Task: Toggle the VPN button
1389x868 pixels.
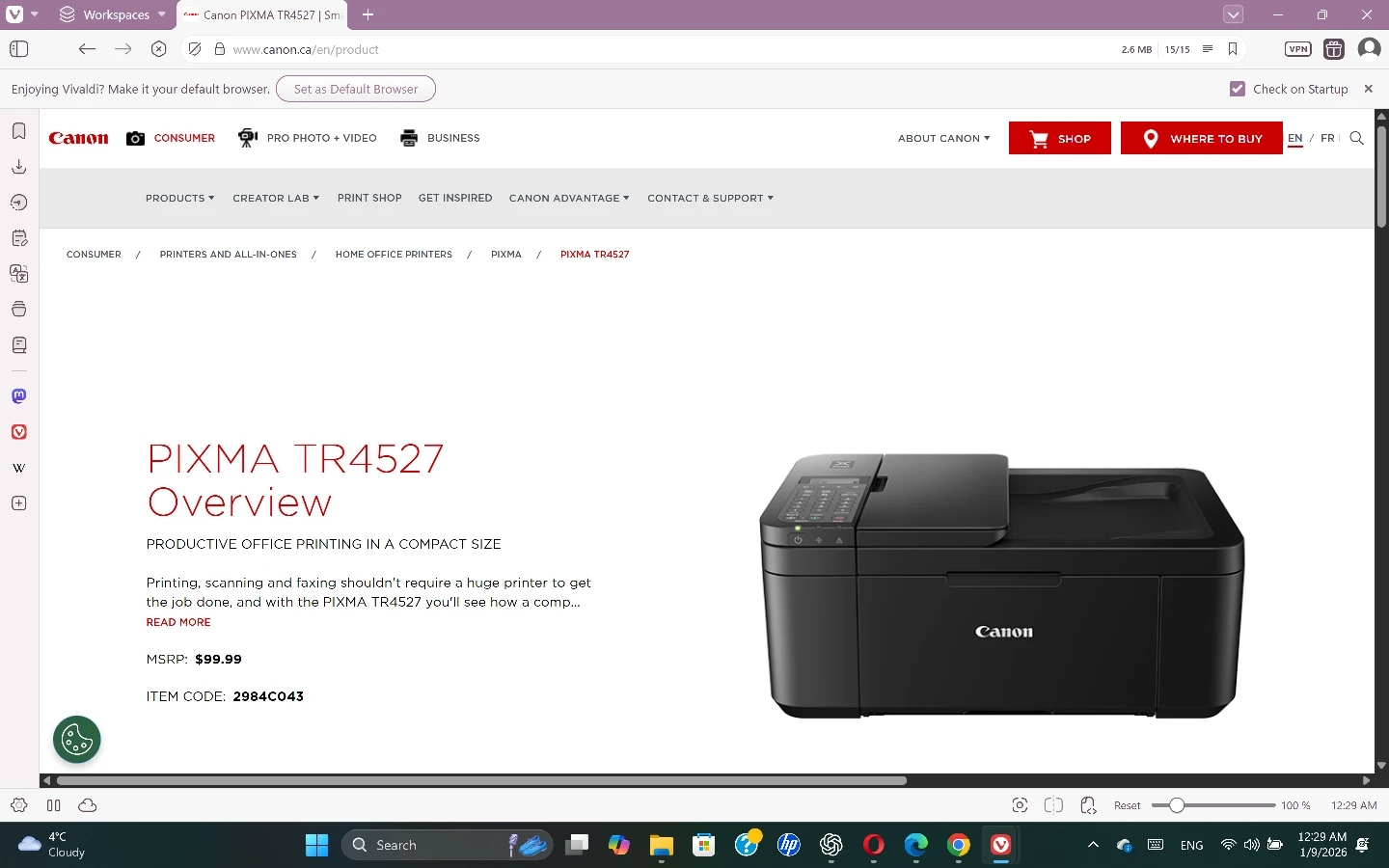Action: tap(1298, 49)
